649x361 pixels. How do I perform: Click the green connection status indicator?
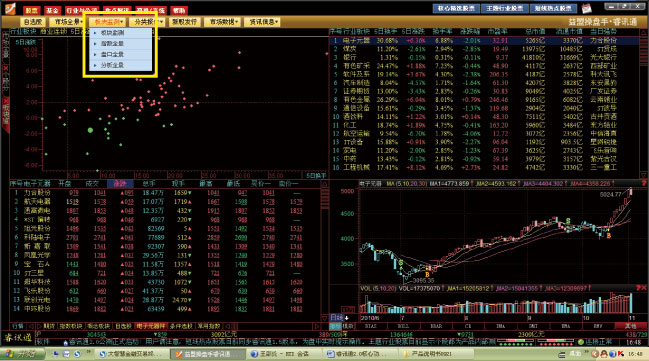coord(581,342)
